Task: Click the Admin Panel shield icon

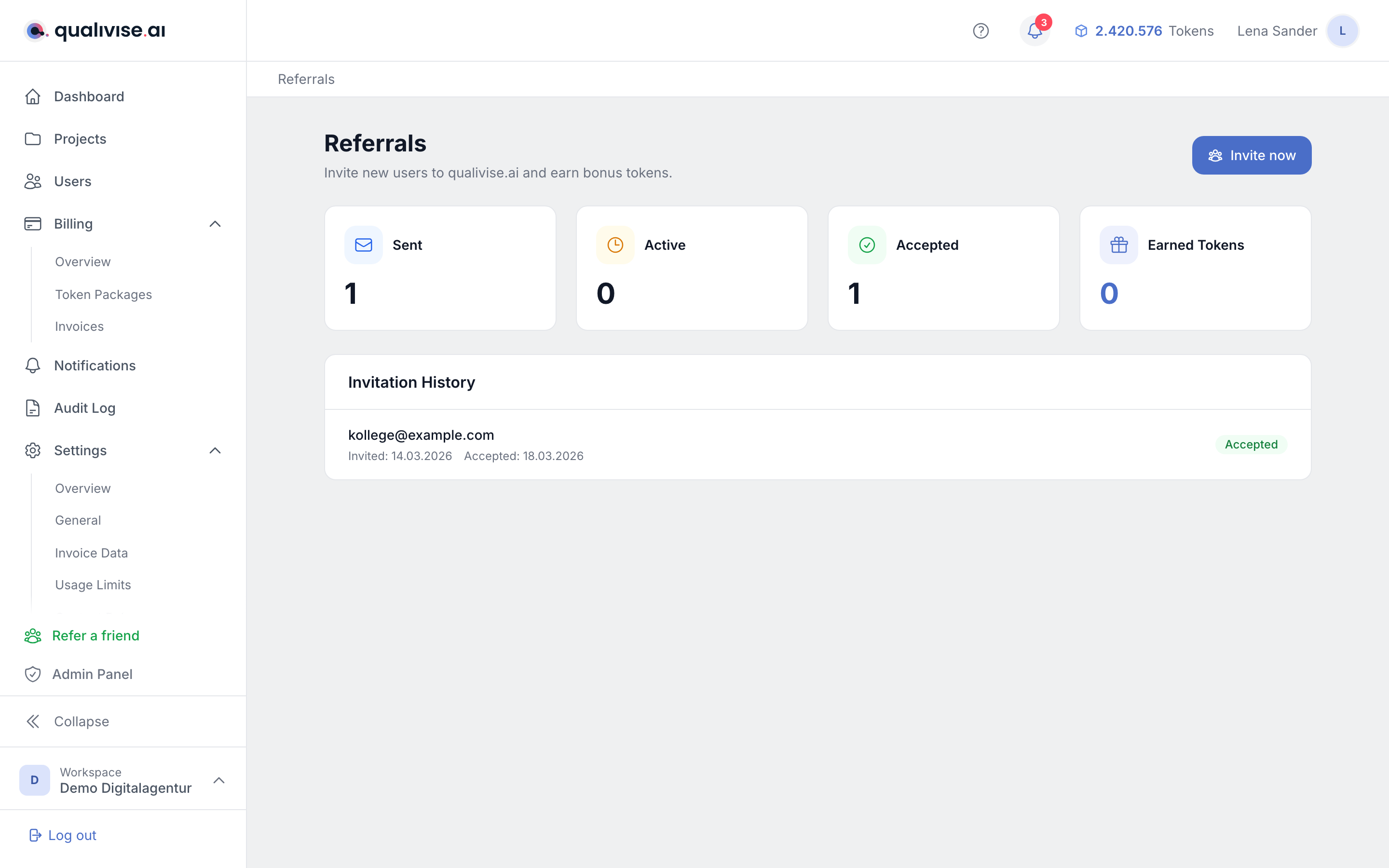Action: click(33, 674)
